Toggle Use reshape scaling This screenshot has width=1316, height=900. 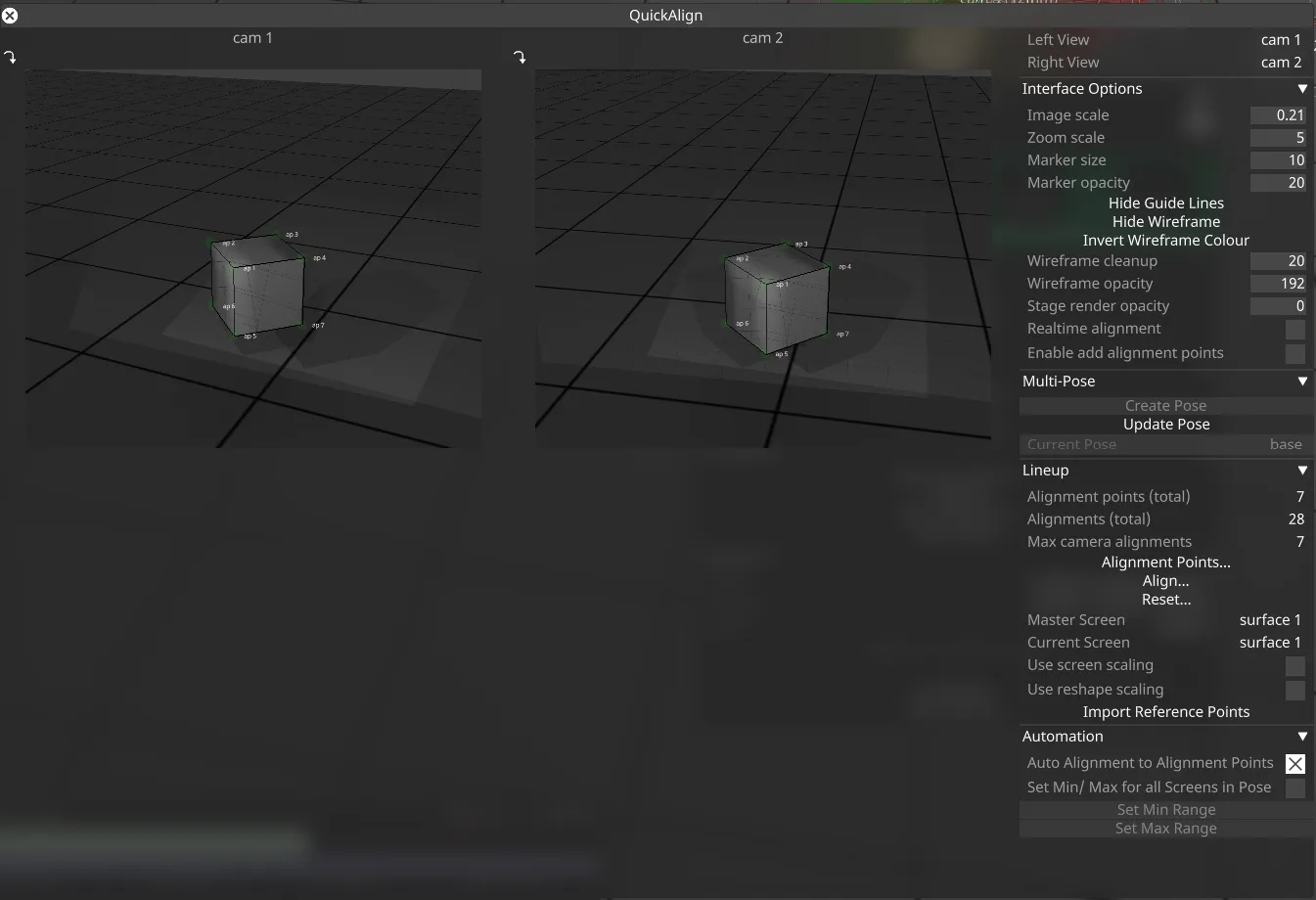1294,690
